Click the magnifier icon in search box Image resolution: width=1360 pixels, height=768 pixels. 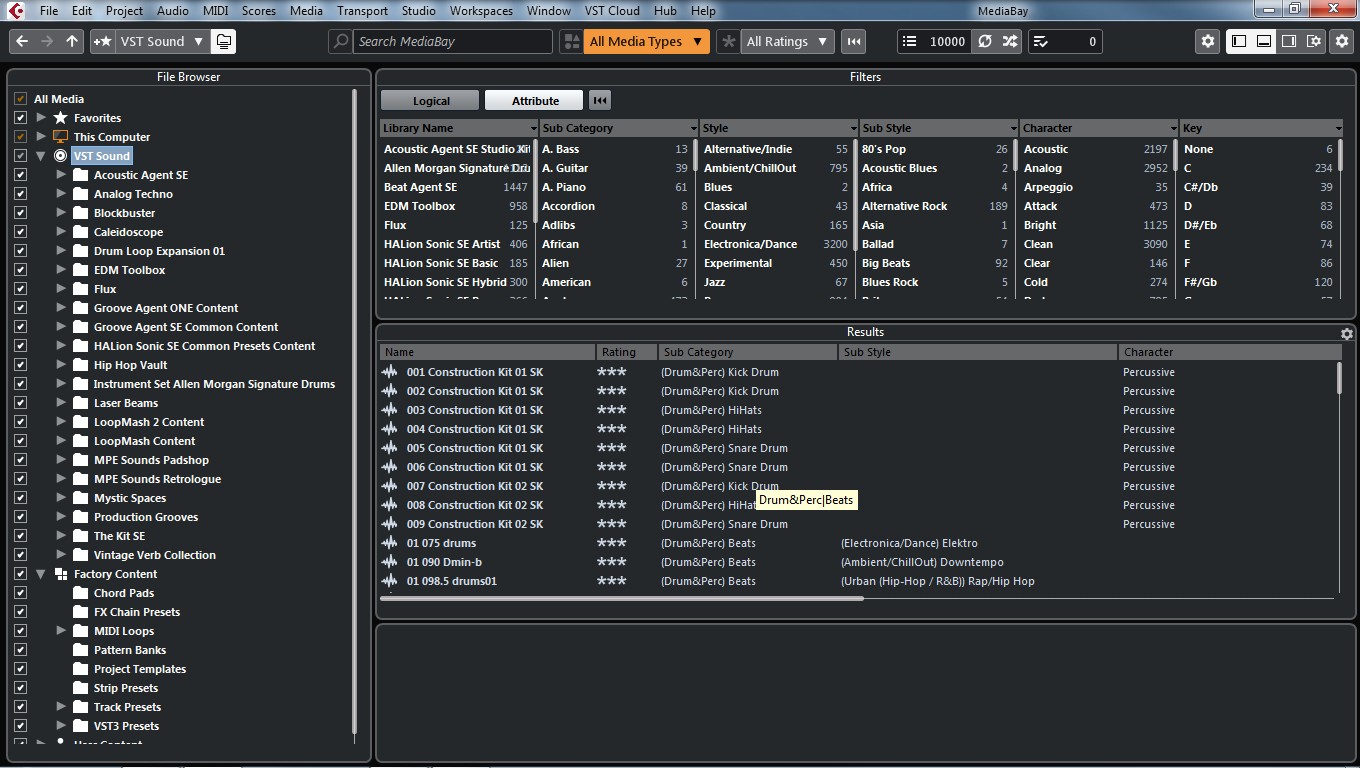pyautogui.click(x=341, y=41)
